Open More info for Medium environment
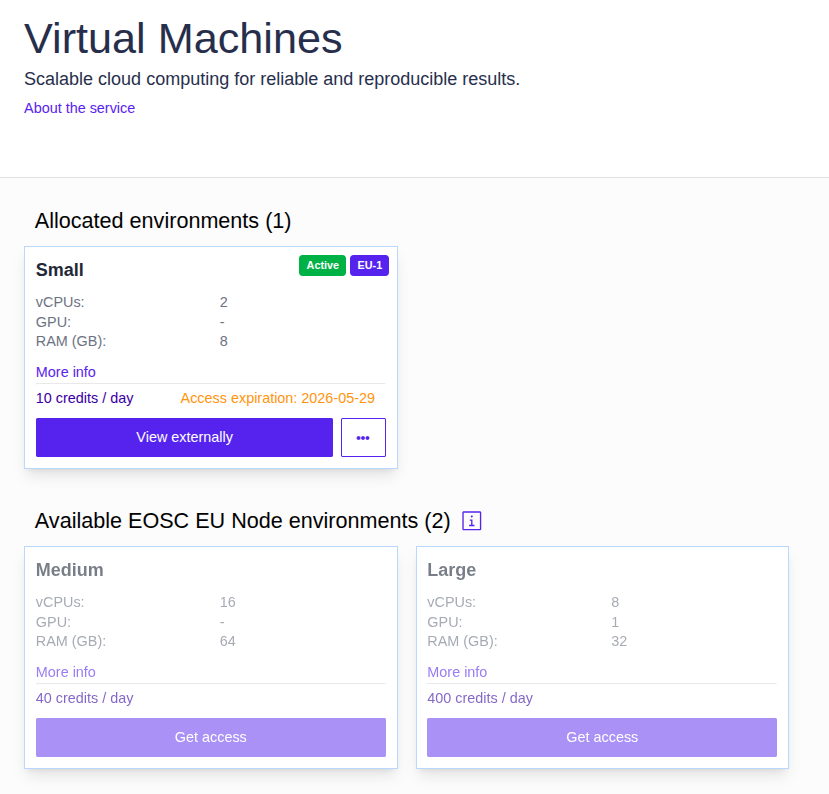 click(x=66, y=672)
